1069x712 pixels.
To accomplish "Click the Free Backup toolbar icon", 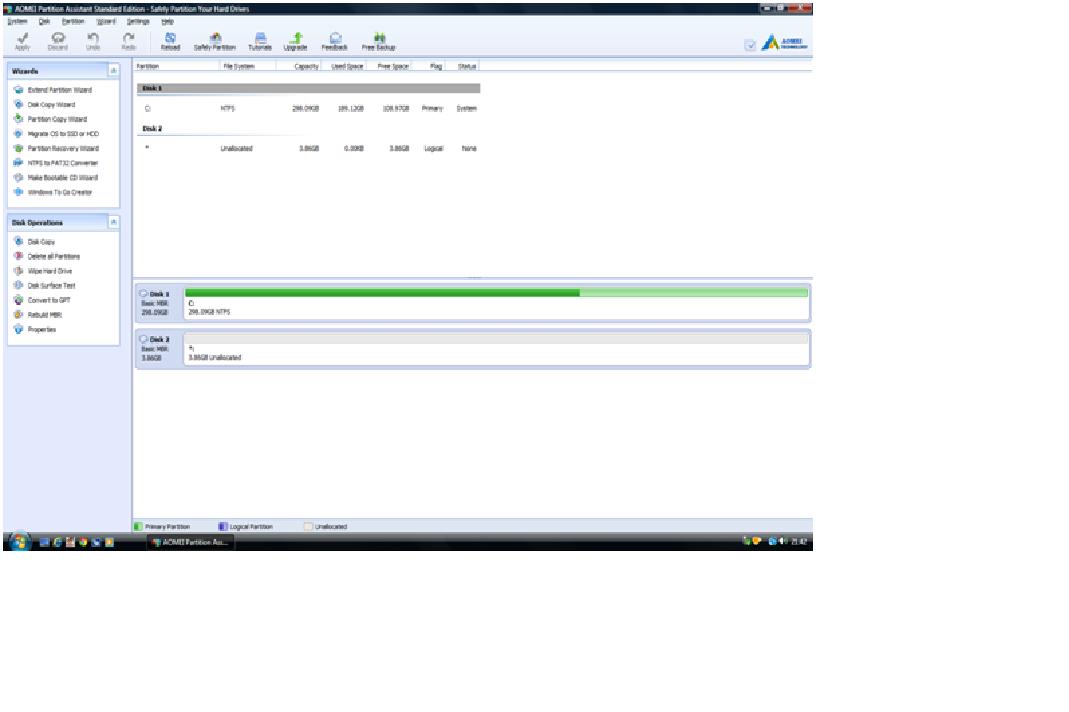I will 378,42.
